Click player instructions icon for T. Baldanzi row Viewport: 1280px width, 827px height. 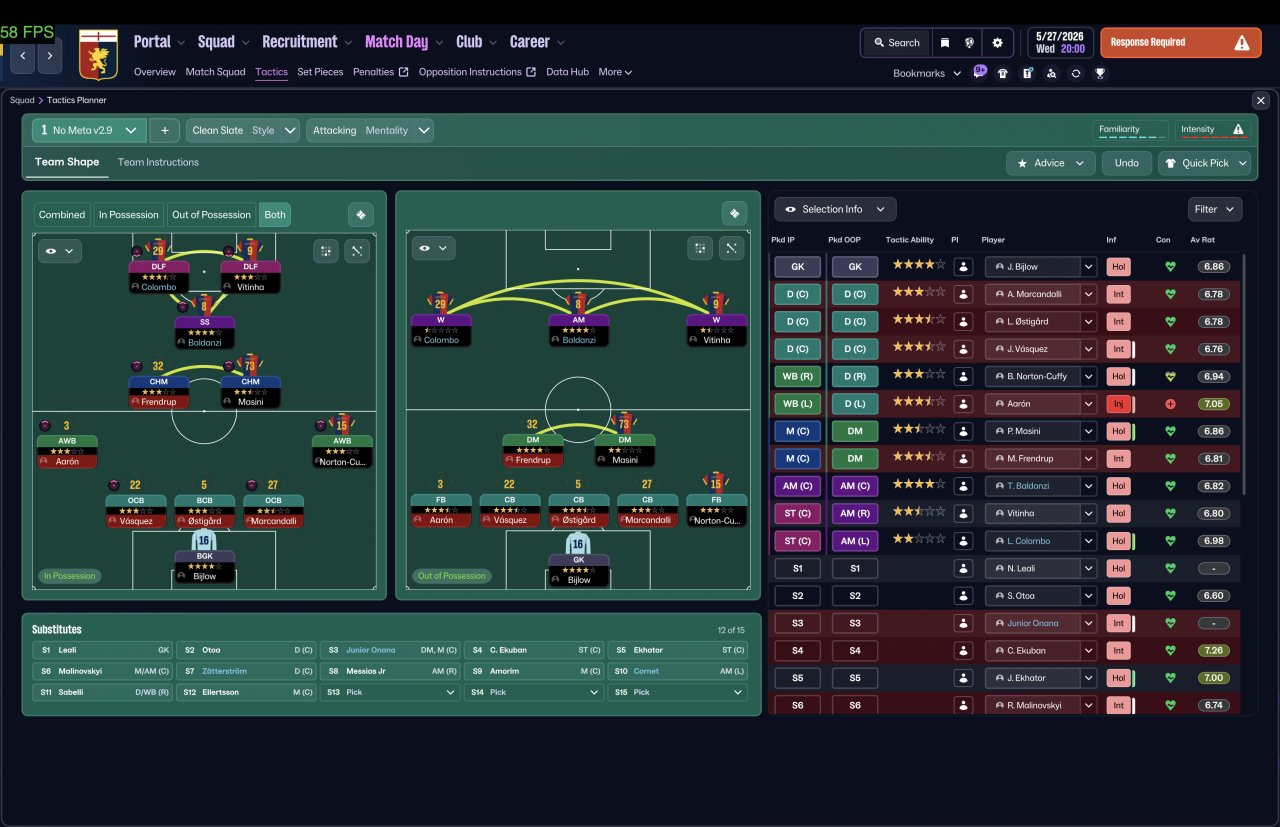point(963,486)
